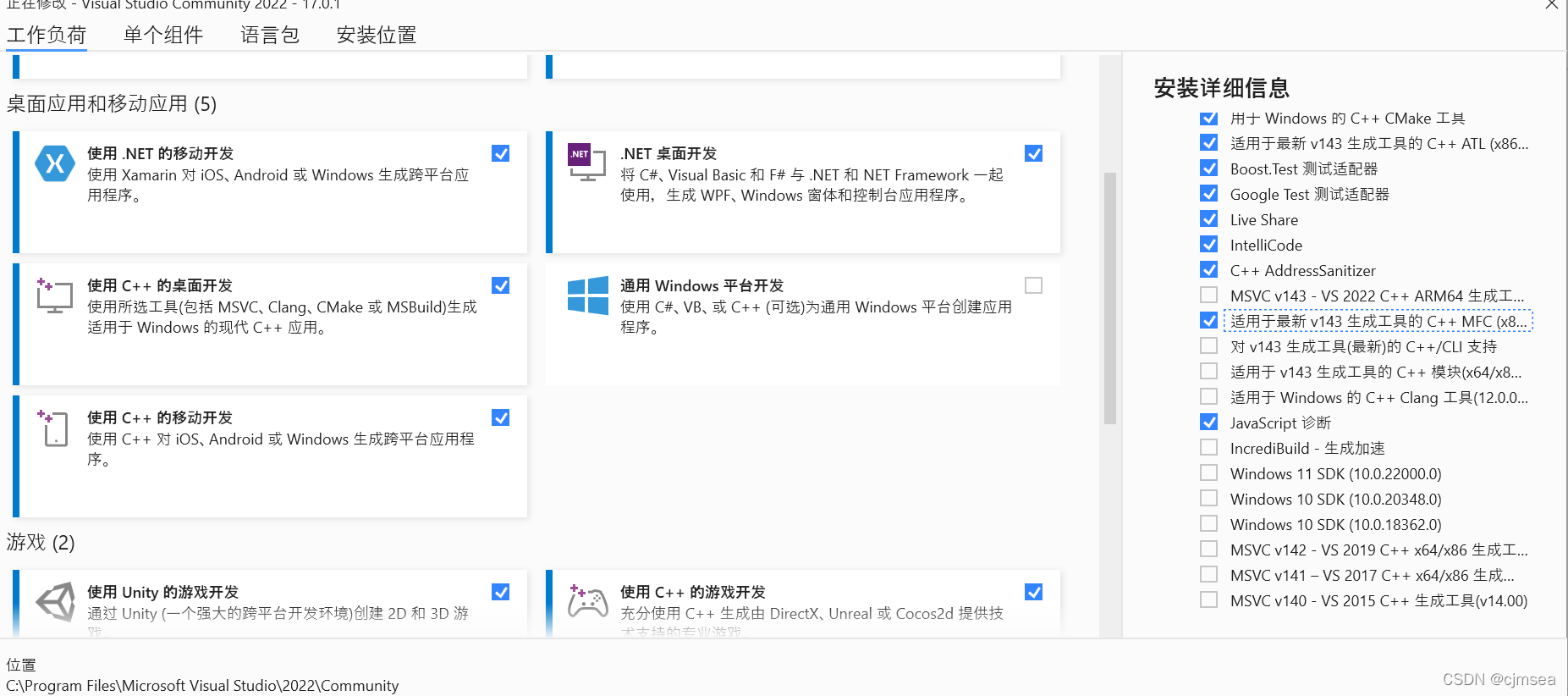
Task: Uncheck the 使用 C++ 的游戏开发 workload
Action: 1033,592
